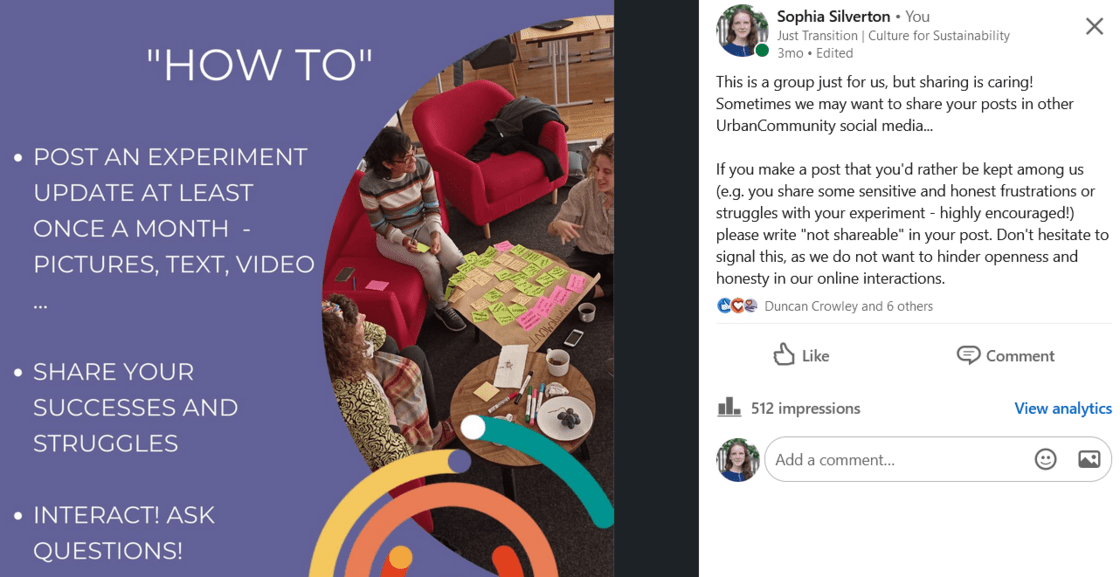Click the reaction emoji icons cluster
This screenshot has width=1120, height=577.
[x=736, y=306]
